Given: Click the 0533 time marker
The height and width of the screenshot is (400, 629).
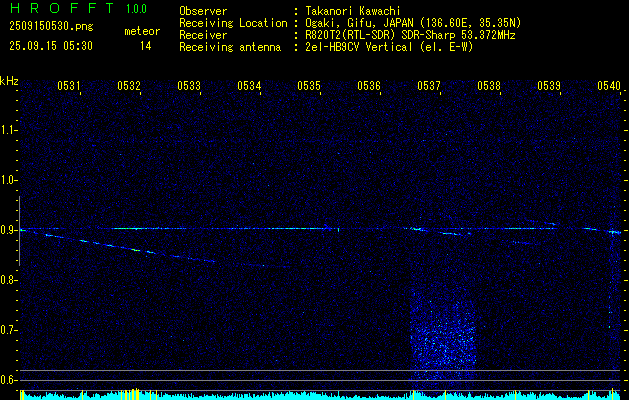Looking at the screenshot, I should (x=189, y=85).
